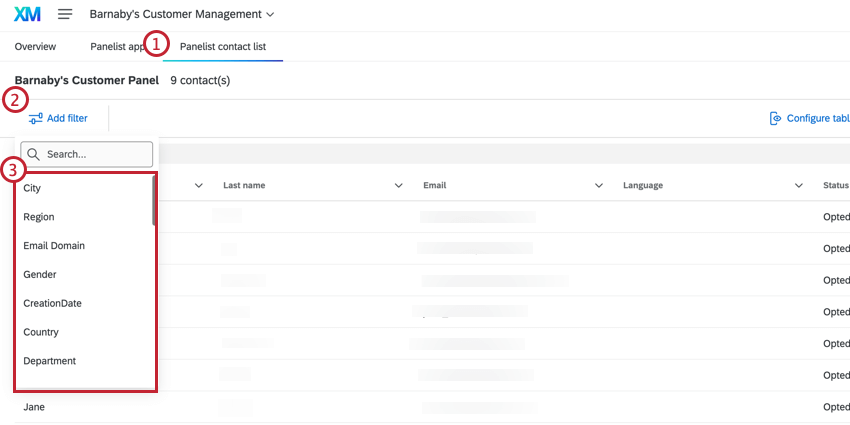Click the Configure table link
This screenshot has height=425, width=850.
tap(809, 118)
